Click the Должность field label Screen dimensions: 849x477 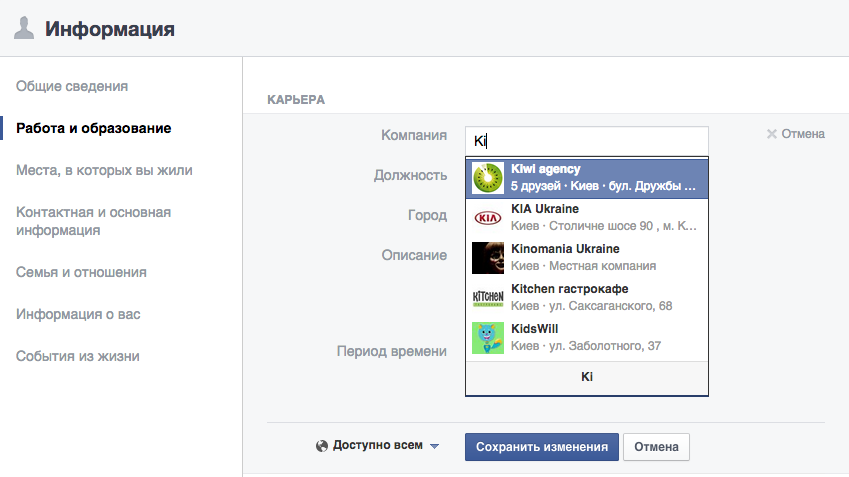point(410,175)
